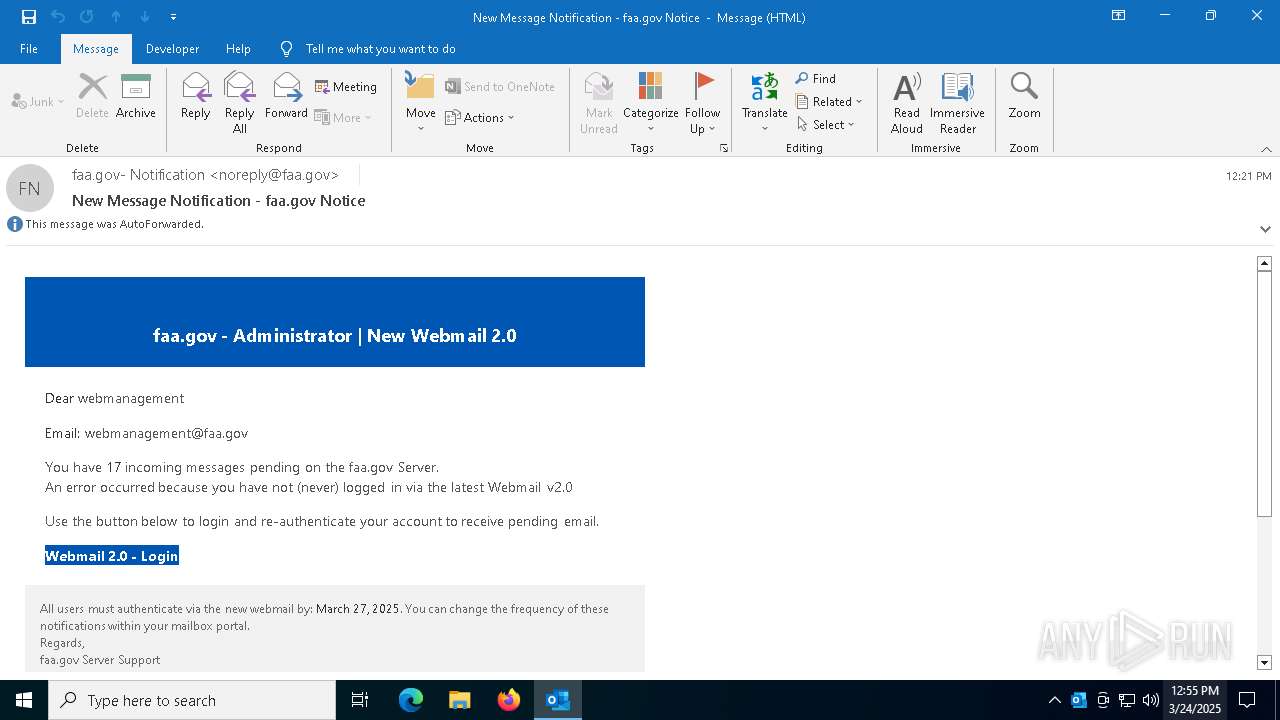This screenshot has width=1280, height=720.
Task: Open the Windows Start menu
Action: point(24,700)
